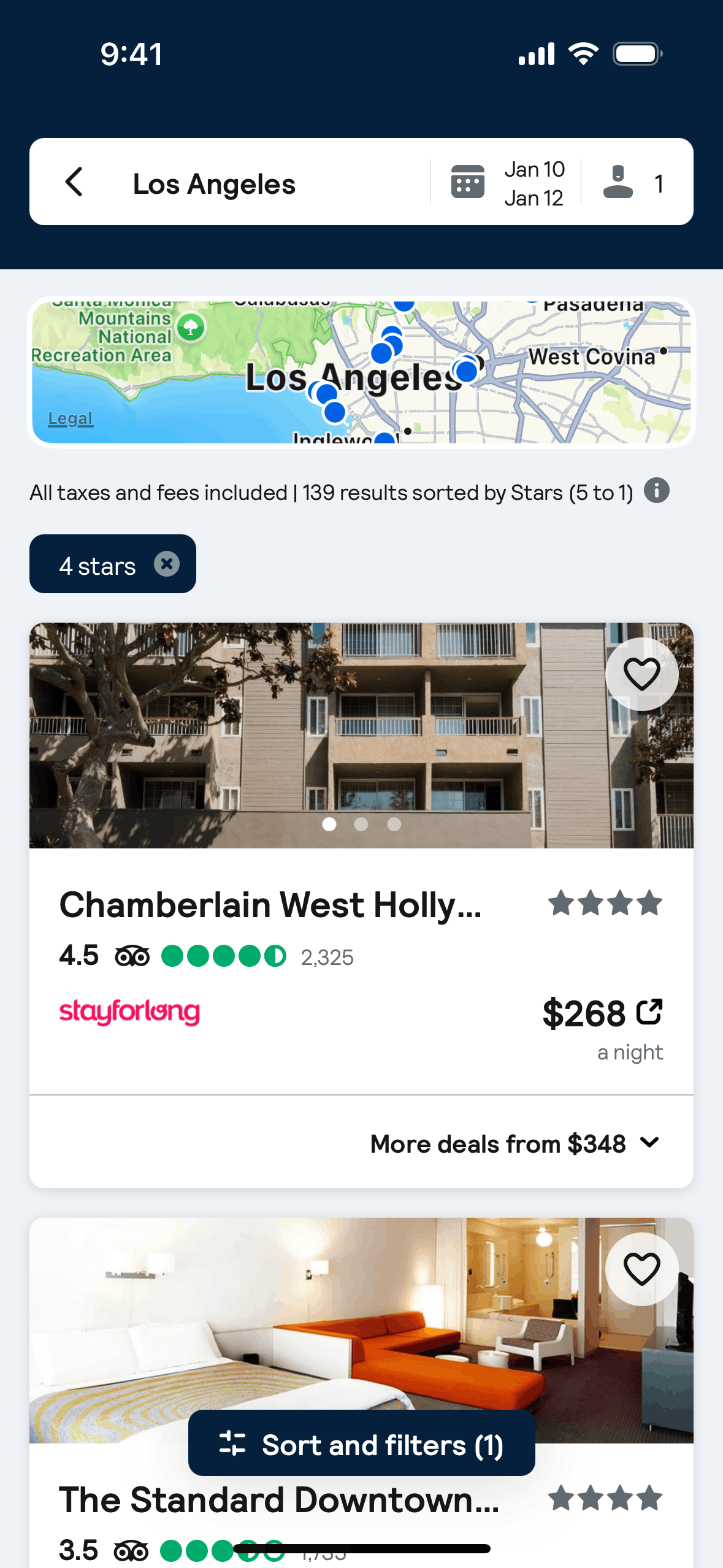This screenshot has height=1568, width=723.
Task: Open the results info icon
Action: (x=656, y=491)
